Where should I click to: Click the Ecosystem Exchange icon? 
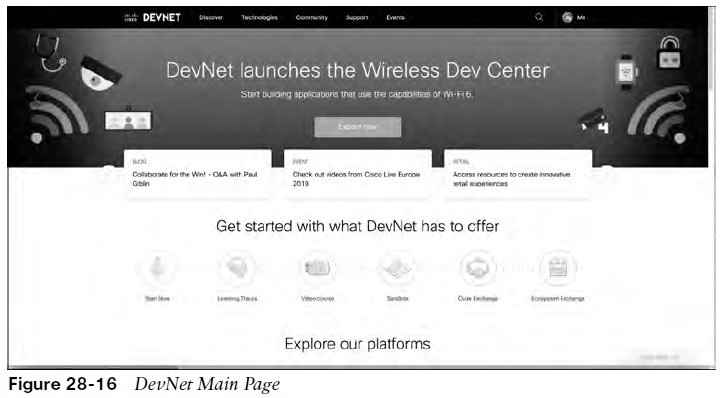(x=558, y=268)
